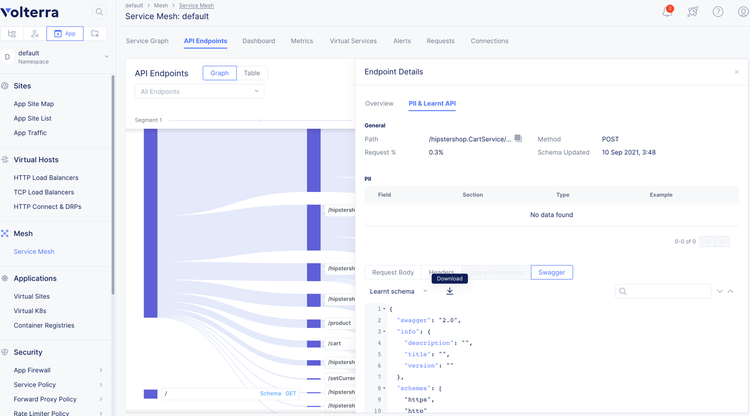
Task: Click Service Mesh breadcrumb link
Action: [x=196, y=6]
